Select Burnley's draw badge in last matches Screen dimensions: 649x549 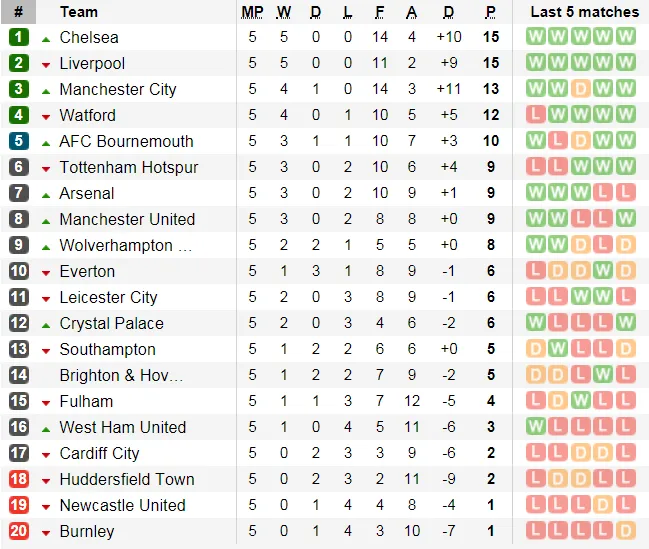tap(626, 531)
